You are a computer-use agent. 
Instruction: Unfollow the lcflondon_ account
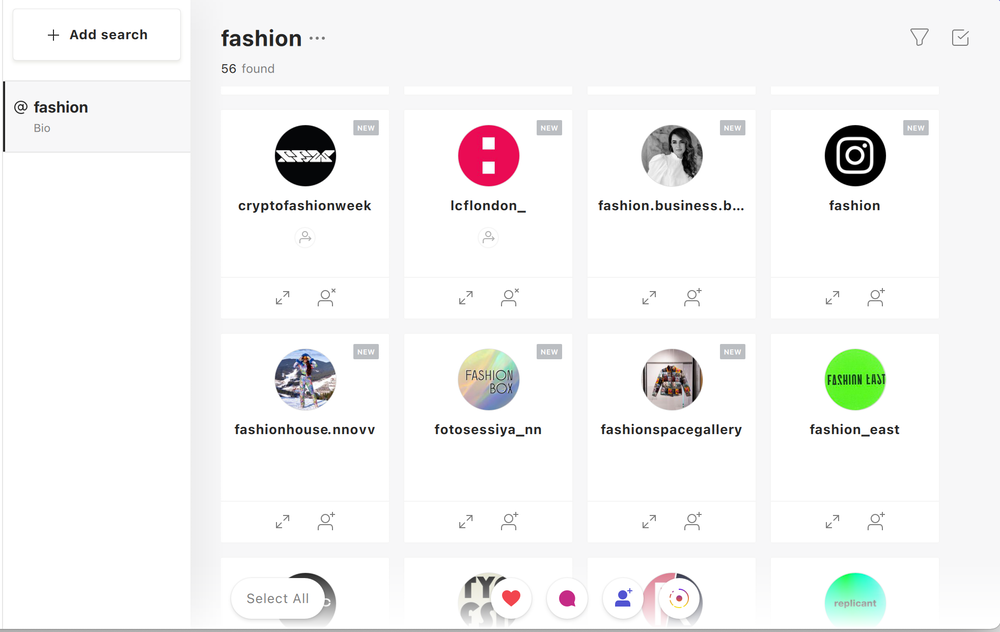[510, 298]
